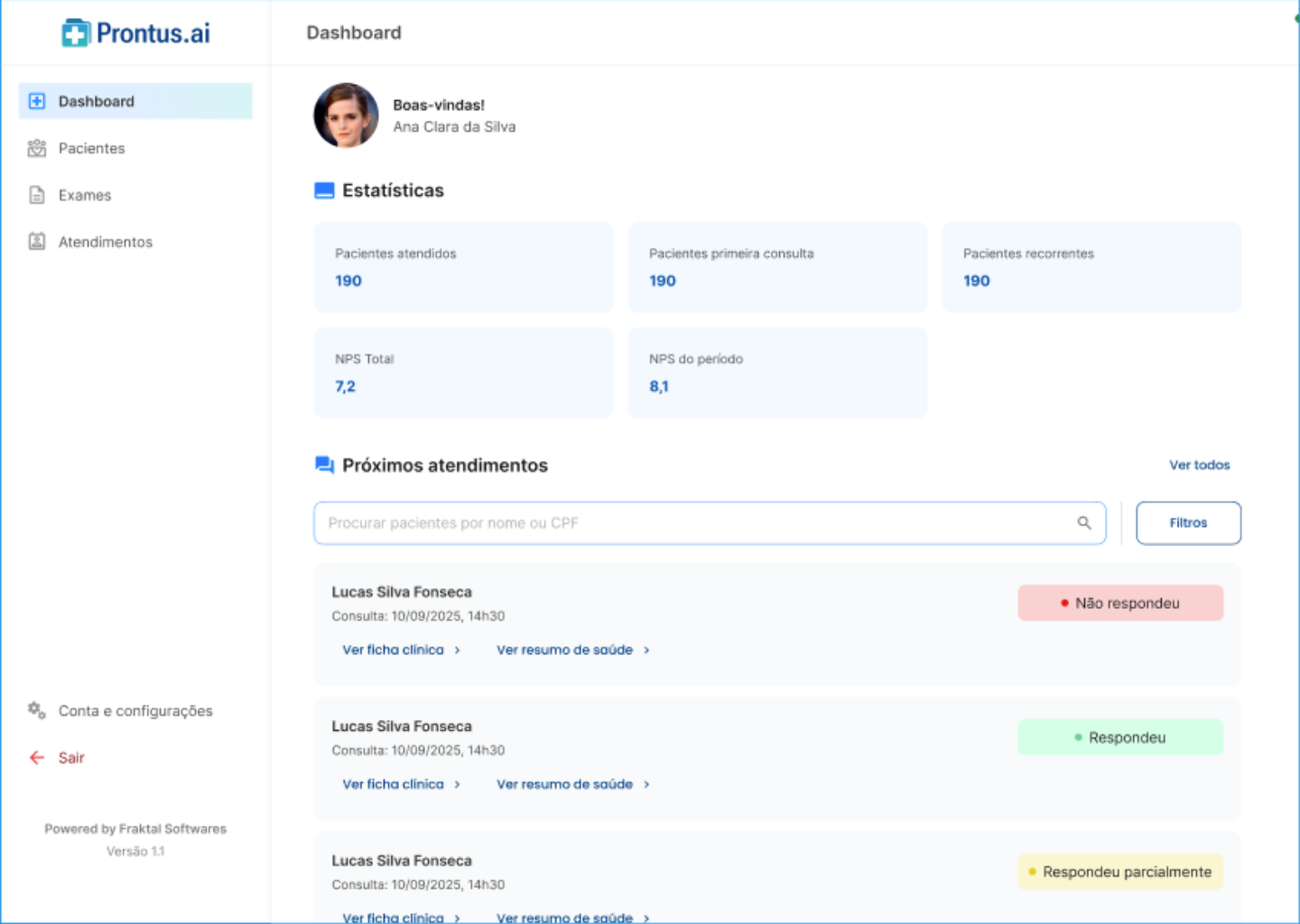Open Ver resumo de saúde in Respondeu card
This screenshot has height=924, width=1300.
tap(572, 784)
